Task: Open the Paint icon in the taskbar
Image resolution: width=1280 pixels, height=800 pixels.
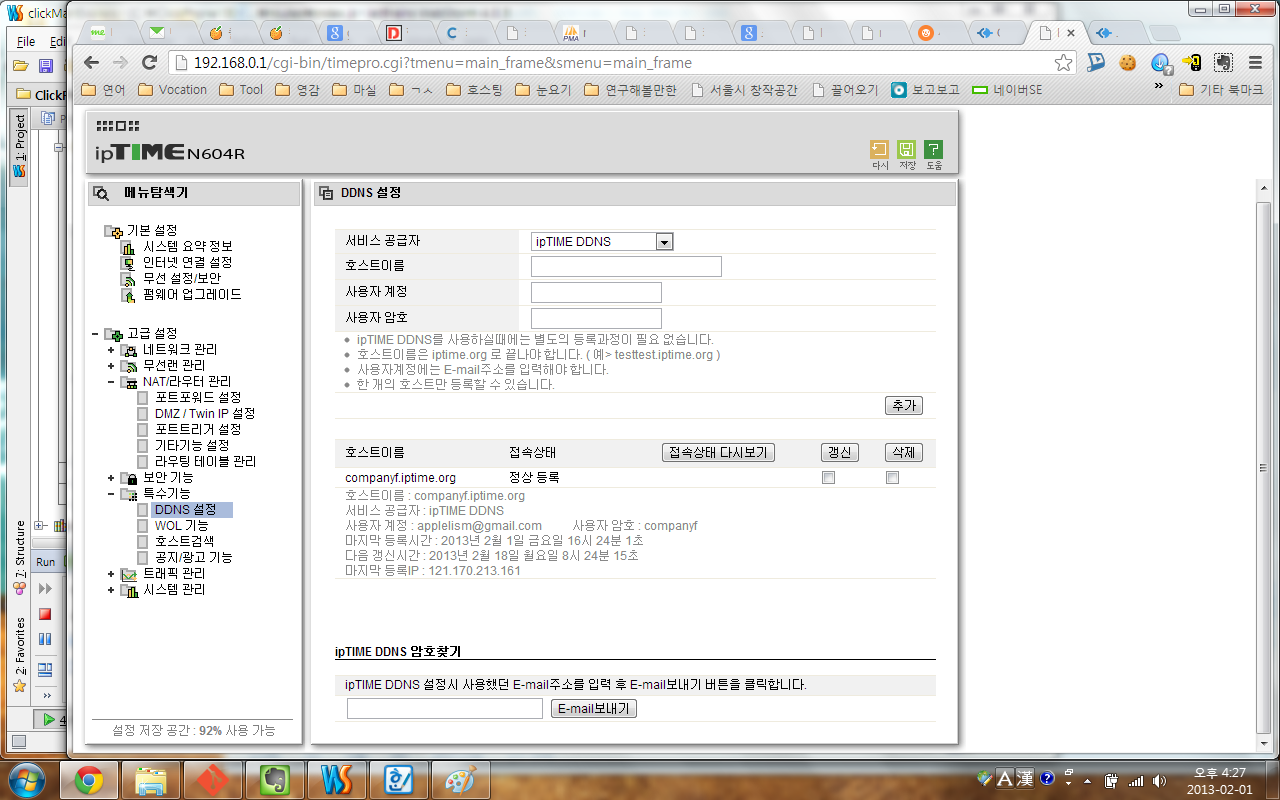Action: pyautogui.click(x=460, y=780)
